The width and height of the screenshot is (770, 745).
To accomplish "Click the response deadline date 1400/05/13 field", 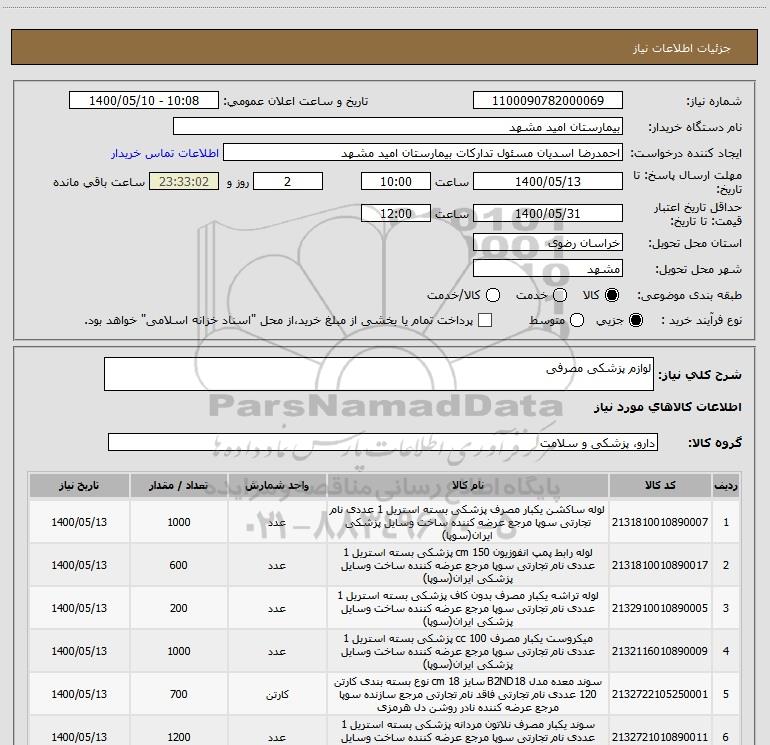I will click(x=548, y=181).
